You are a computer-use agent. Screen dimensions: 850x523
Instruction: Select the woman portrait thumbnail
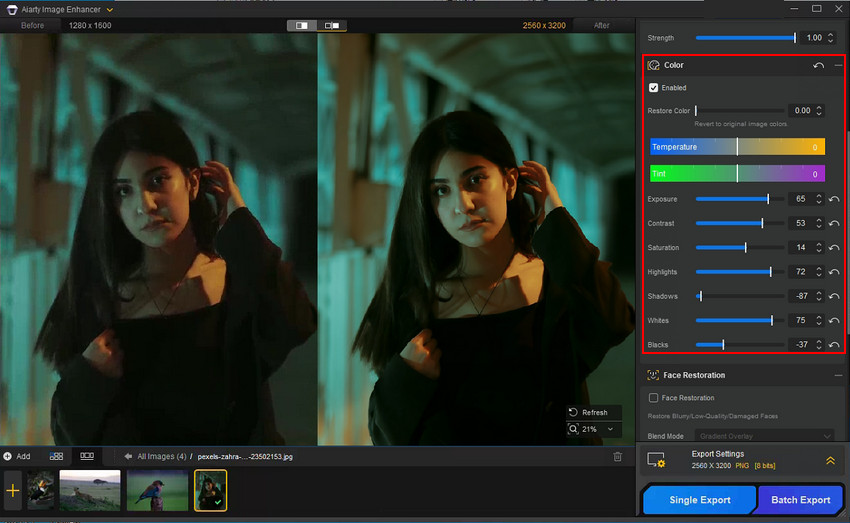click(x=210, y=490)
